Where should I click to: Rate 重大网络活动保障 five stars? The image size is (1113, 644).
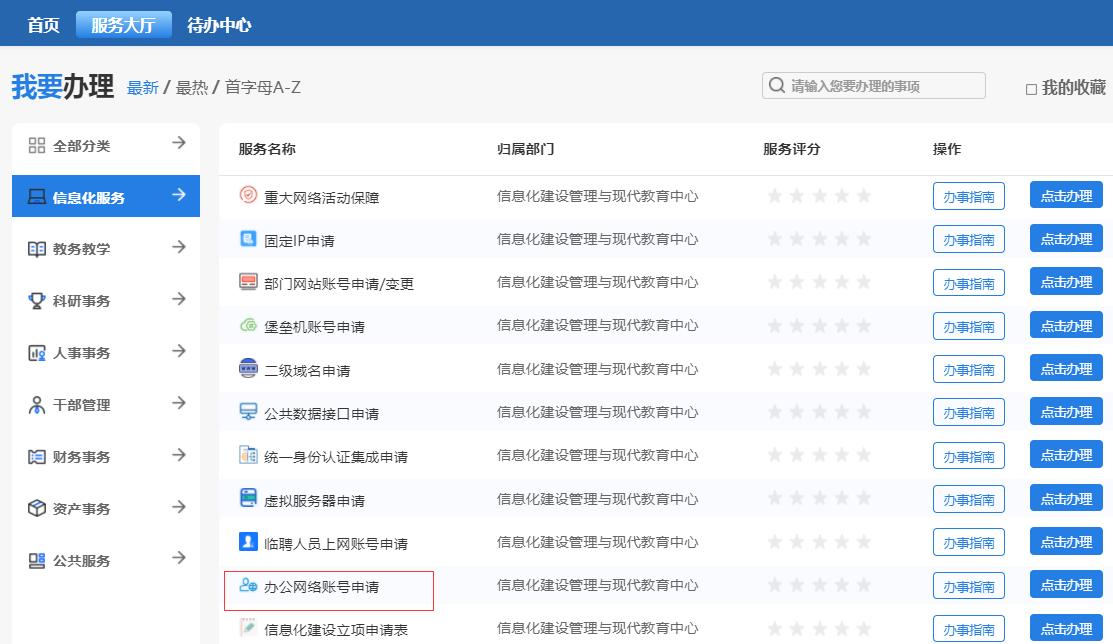pos(864,196)
